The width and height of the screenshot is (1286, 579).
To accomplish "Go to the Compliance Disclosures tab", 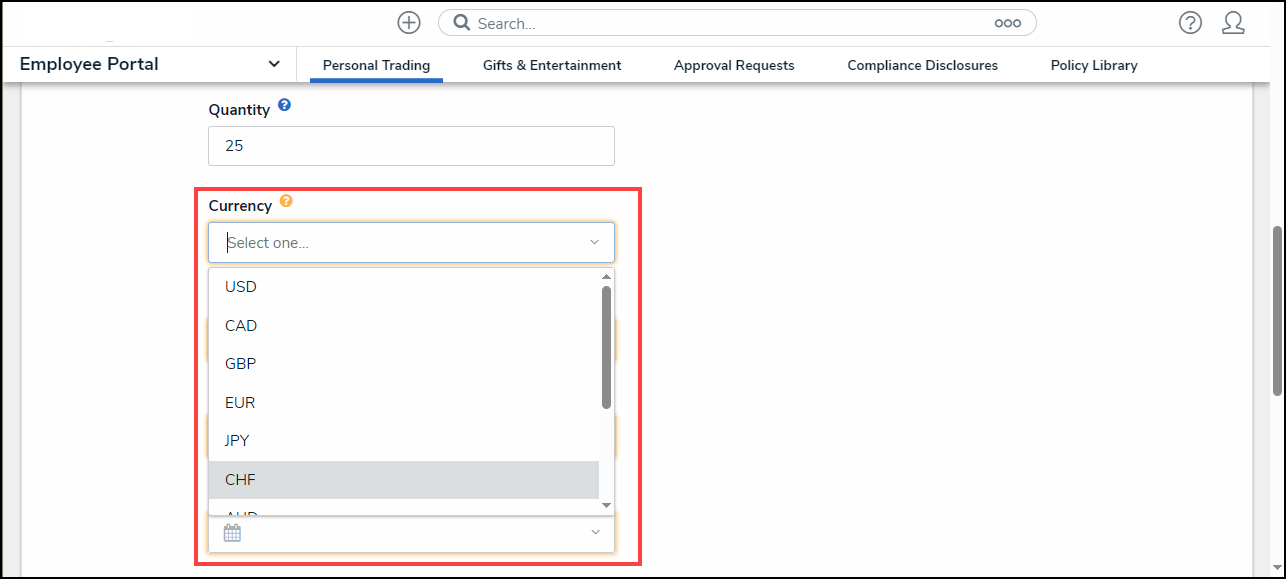I will click(922, 65).
